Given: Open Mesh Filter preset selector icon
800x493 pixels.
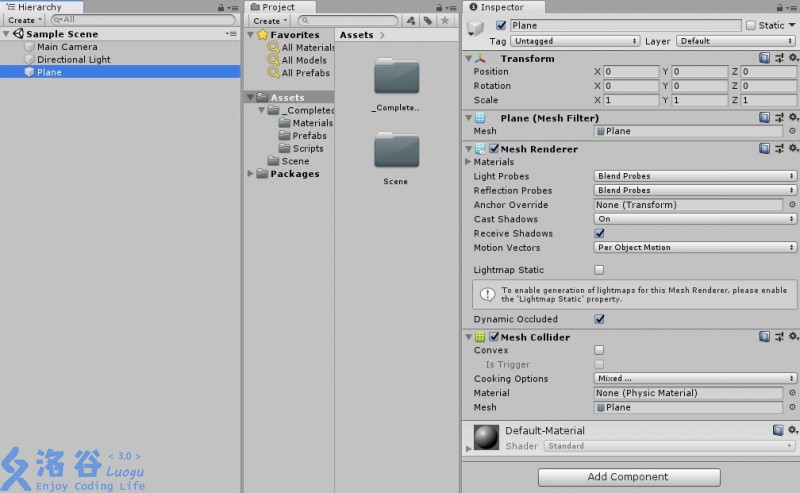Looking at the screenshot, I should click(779, 118).
